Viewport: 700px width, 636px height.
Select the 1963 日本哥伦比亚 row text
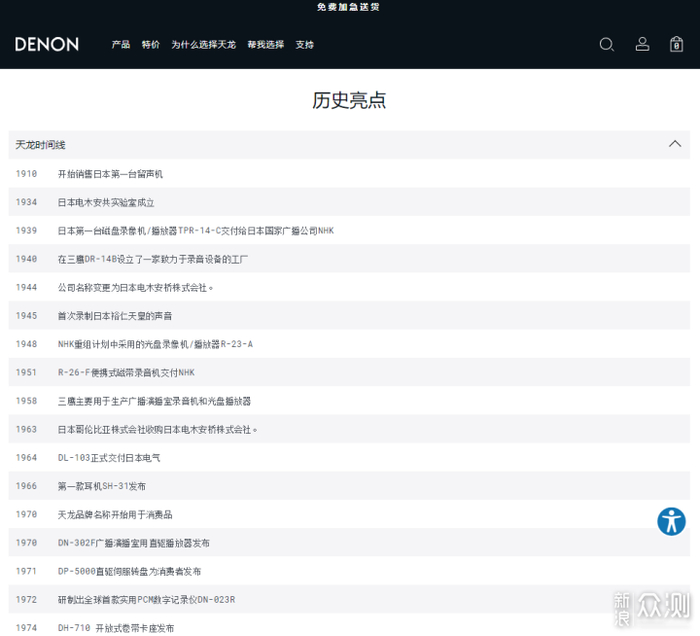157,429
